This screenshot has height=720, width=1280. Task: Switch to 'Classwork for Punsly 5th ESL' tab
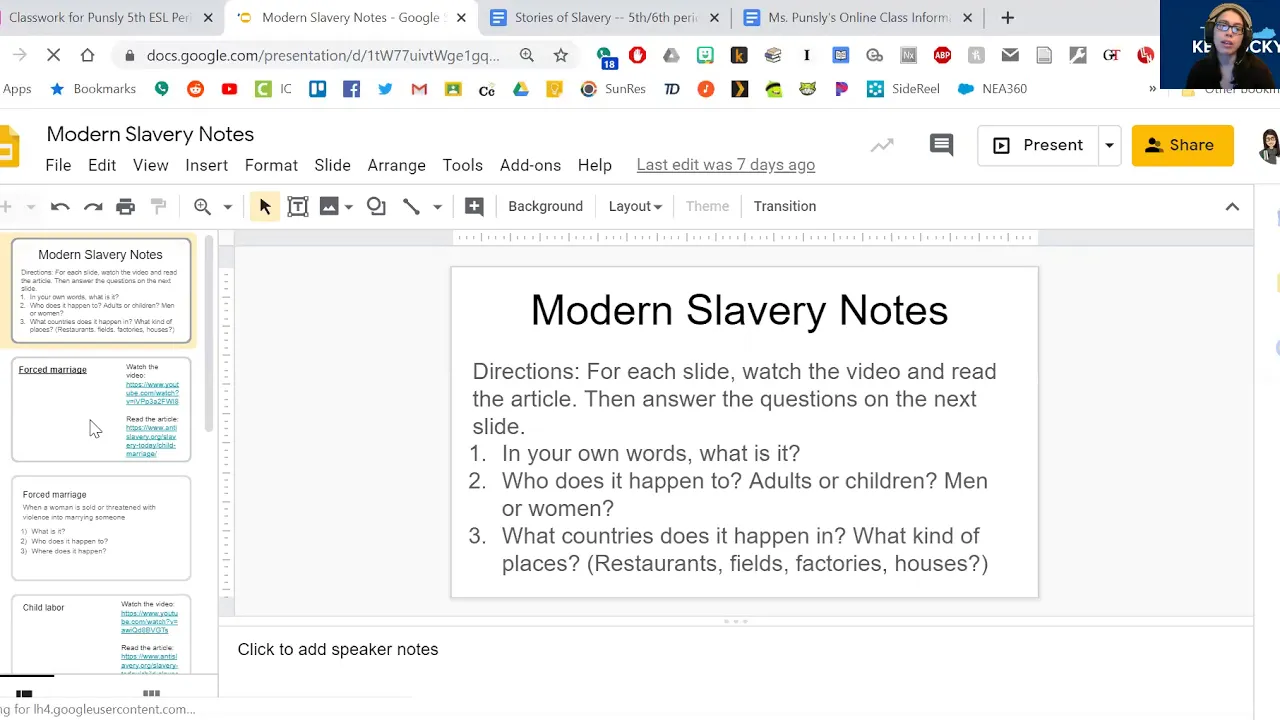click(x=100, y=17)
